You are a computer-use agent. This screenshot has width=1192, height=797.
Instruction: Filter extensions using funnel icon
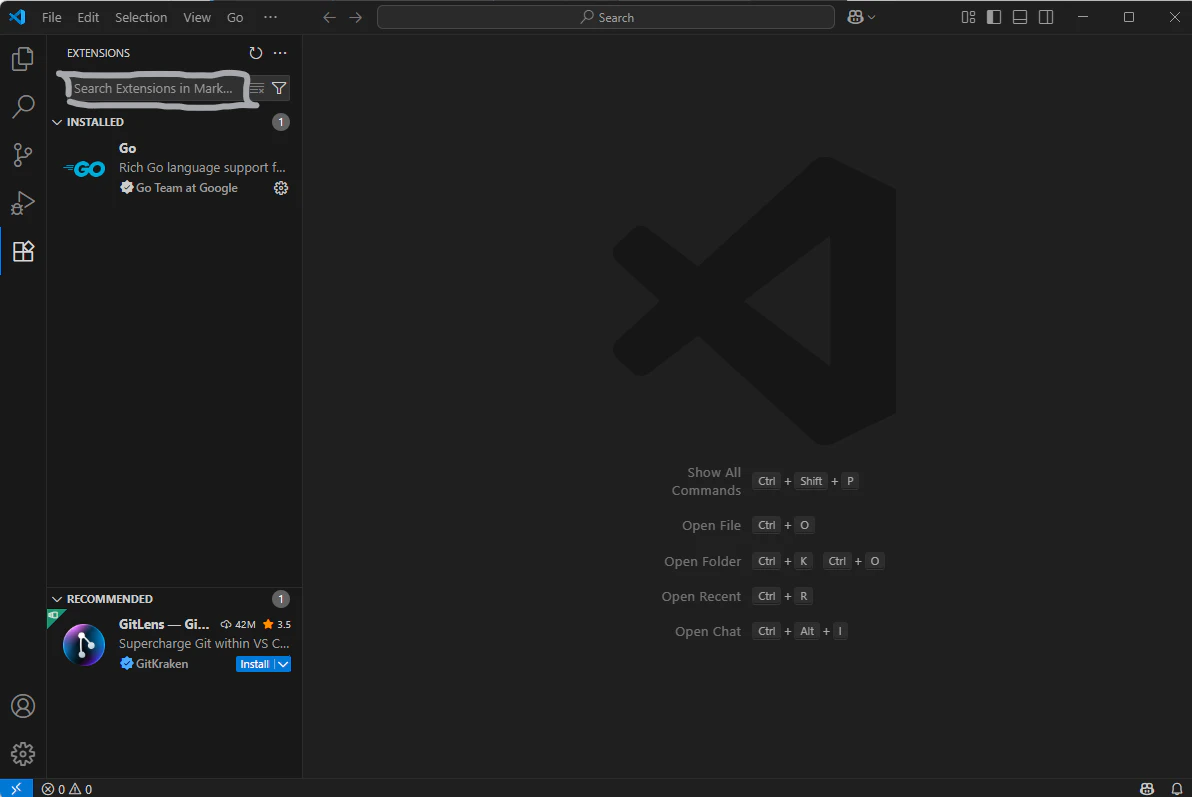[x=279, y=88]
